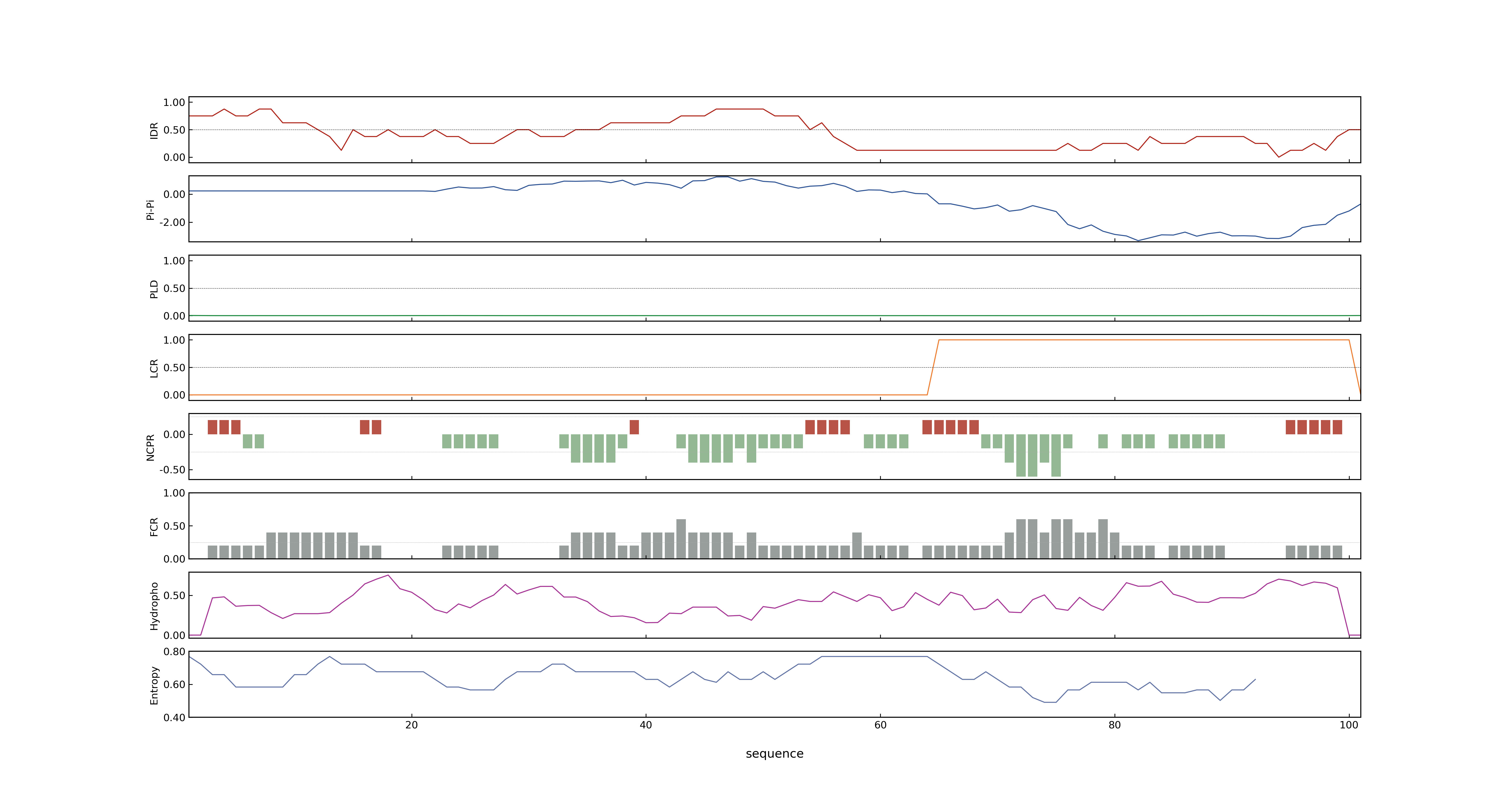Click x-axis tick label 20
This screenshot has width=1512, height=806.
click(x=412, y=725)
